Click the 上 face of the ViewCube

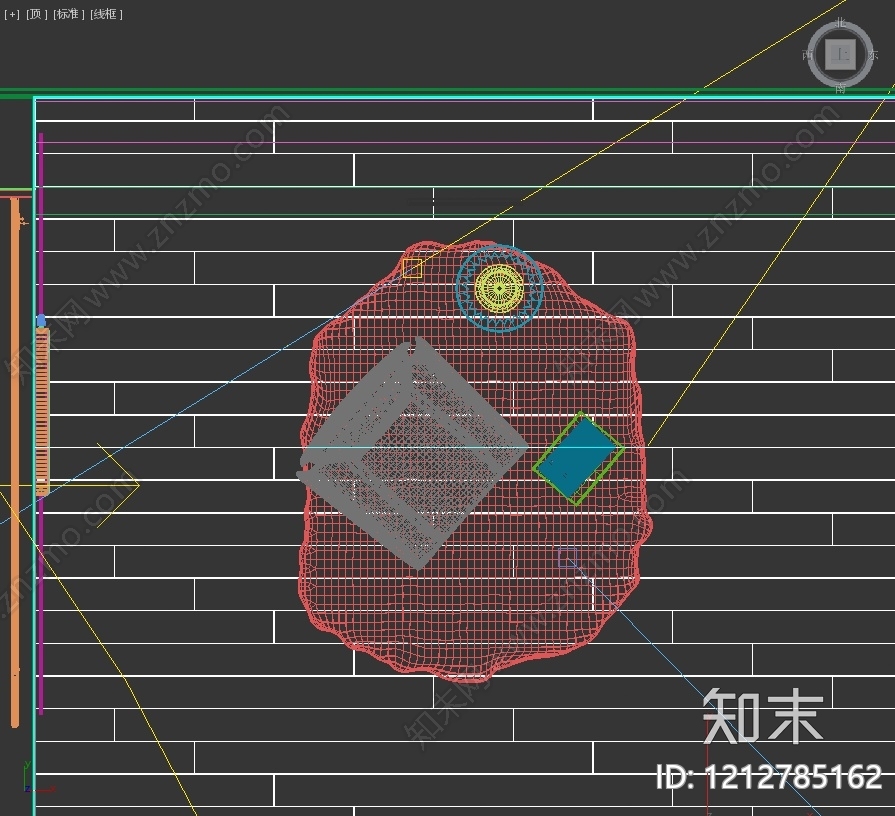(x=841, y=54)
